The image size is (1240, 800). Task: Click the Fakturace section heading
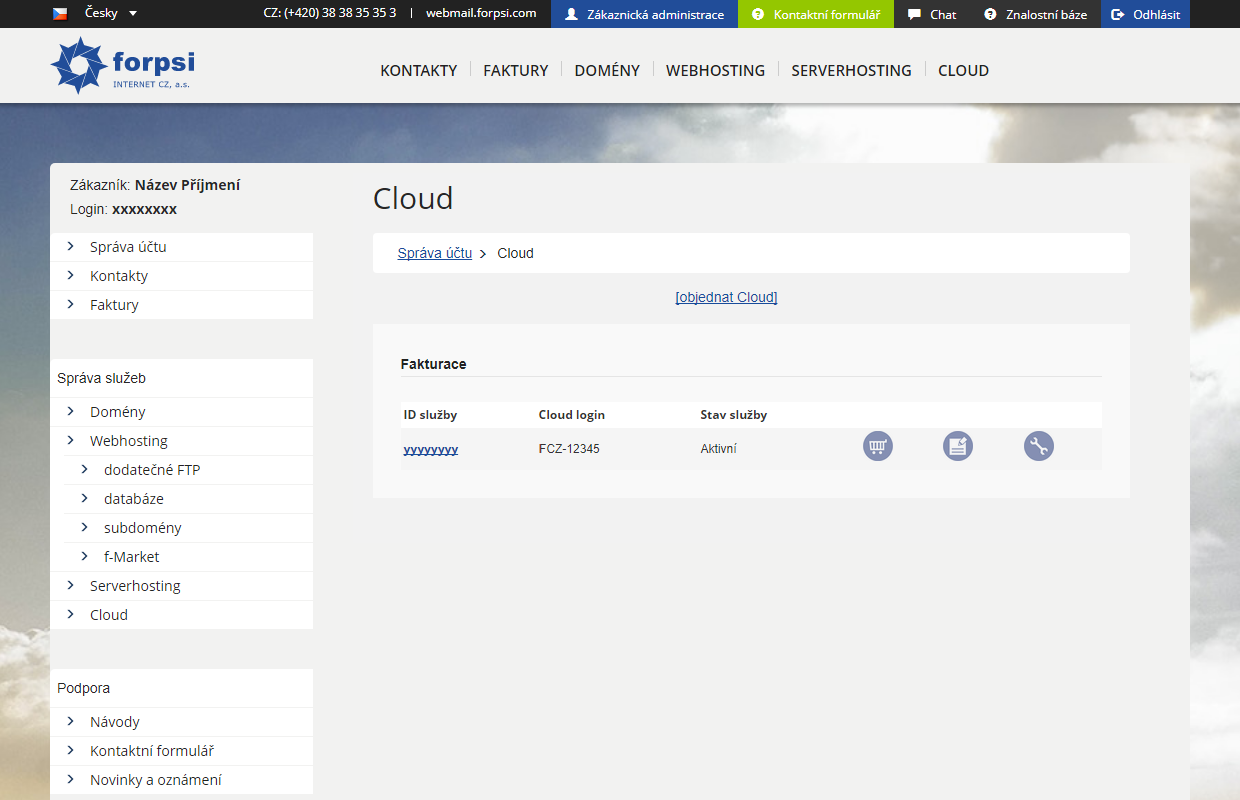click(x=434, y=364)
